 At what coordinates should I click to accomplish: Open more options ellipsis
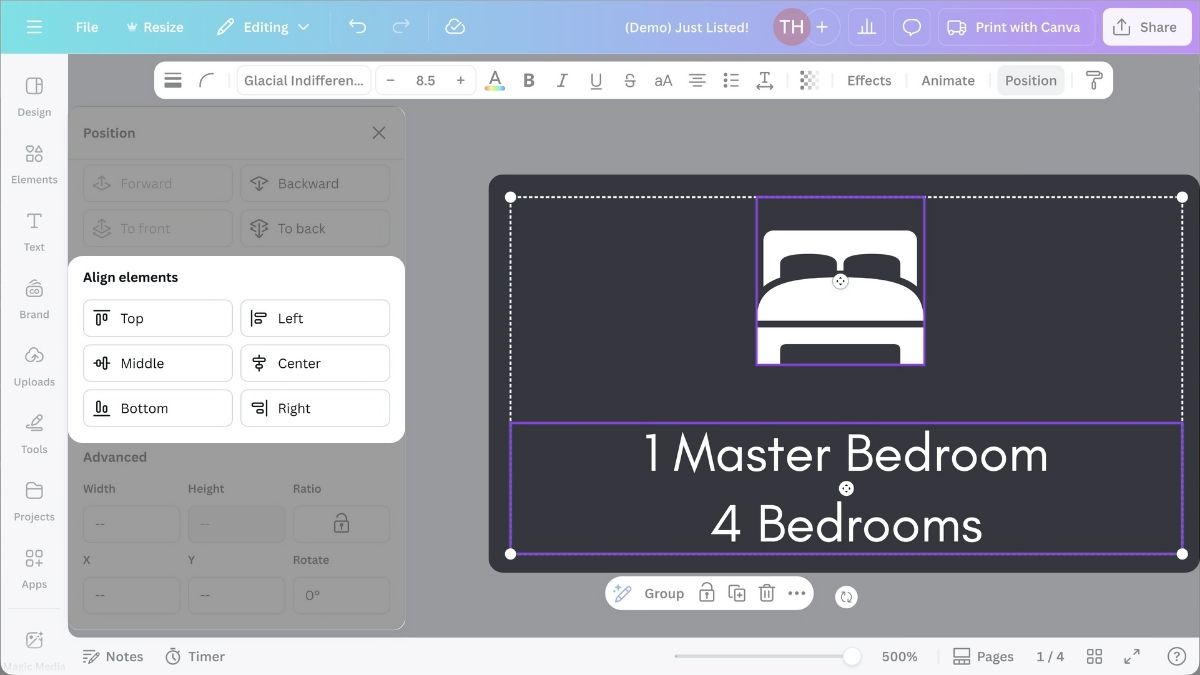click(797, 593)
